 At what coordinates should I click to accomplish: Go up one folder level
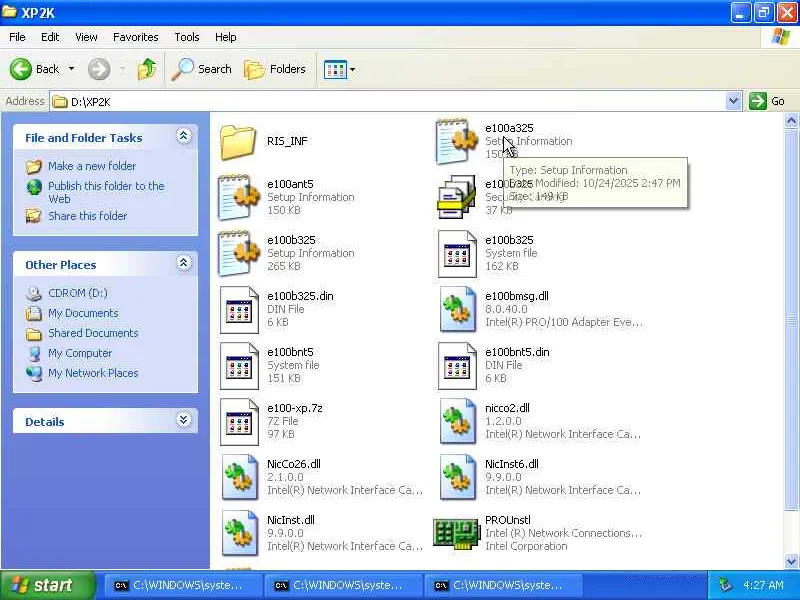coord(147,69)
